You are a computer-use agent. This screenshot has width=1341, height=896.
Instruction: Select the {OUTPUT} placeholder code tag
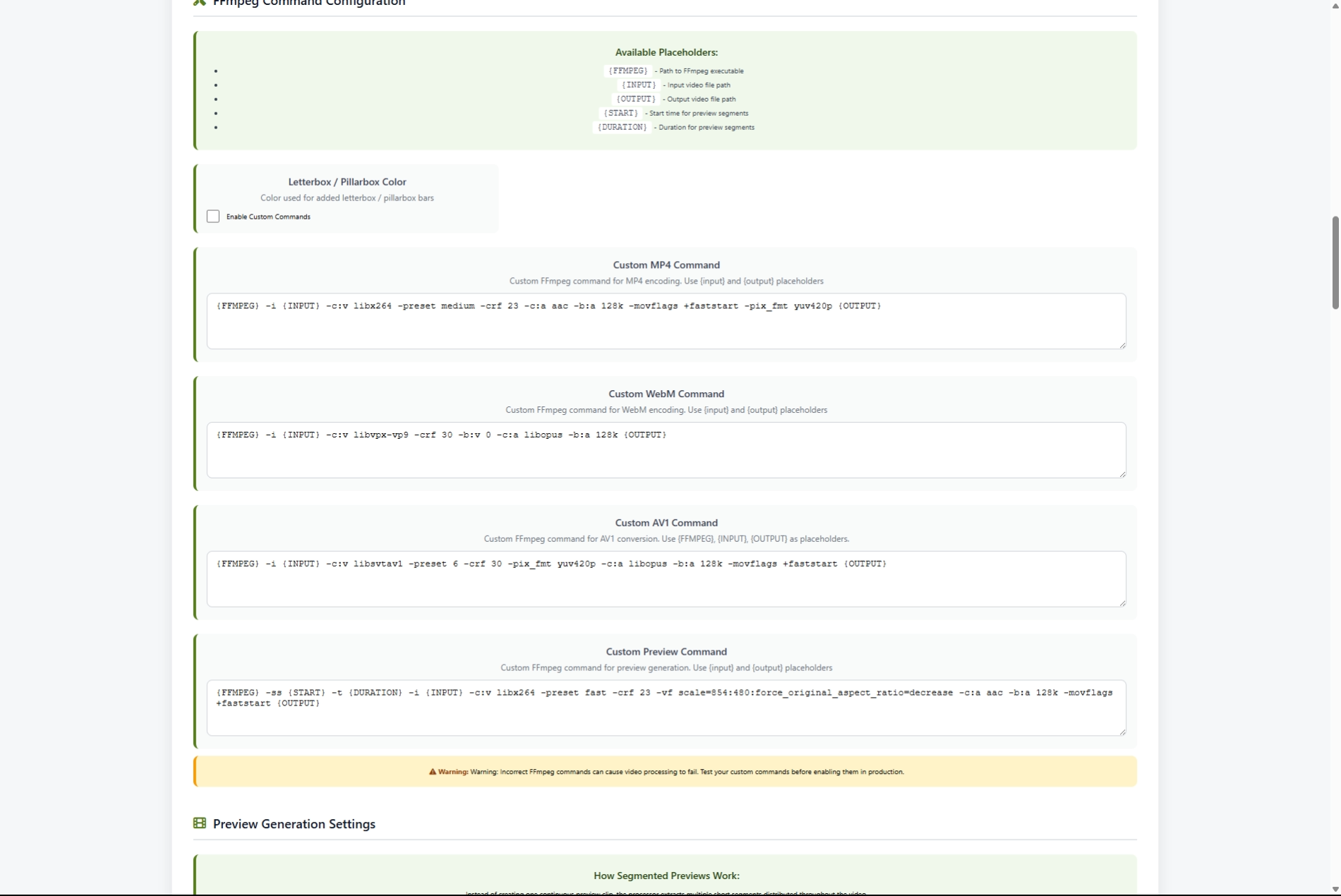tap(635, 99)
